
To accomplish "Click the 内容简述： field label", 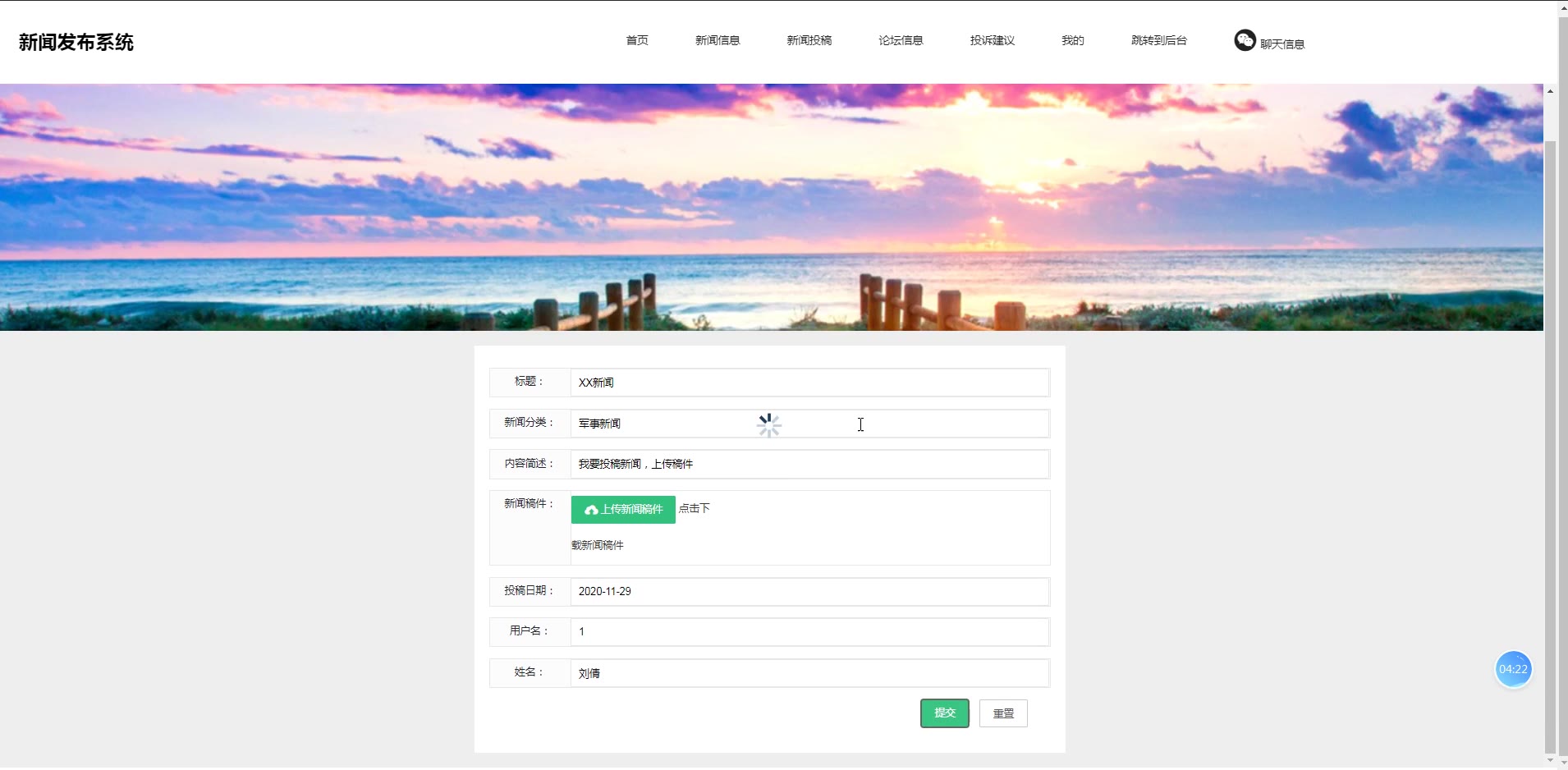I will [530, 463].
